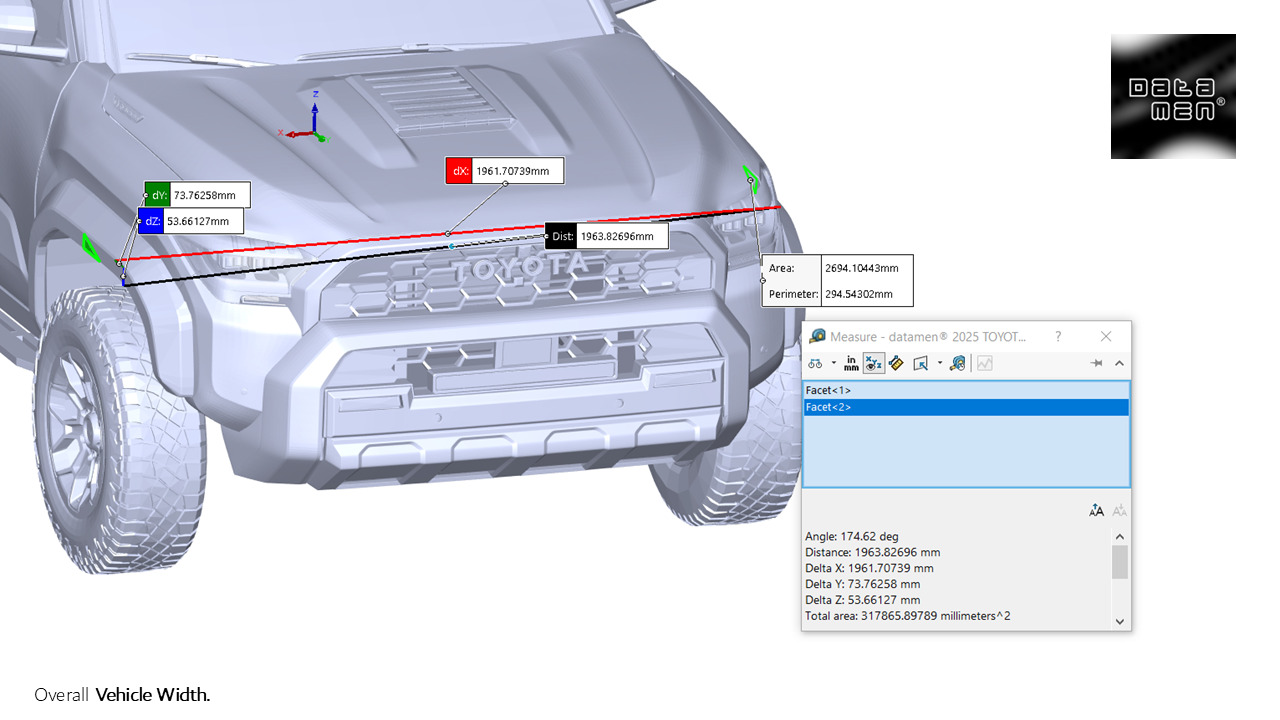Screen dimensions: 1280x720
Task: Open the Arc/Circle Measurements dropdown arrow
Action: [833, 363]
